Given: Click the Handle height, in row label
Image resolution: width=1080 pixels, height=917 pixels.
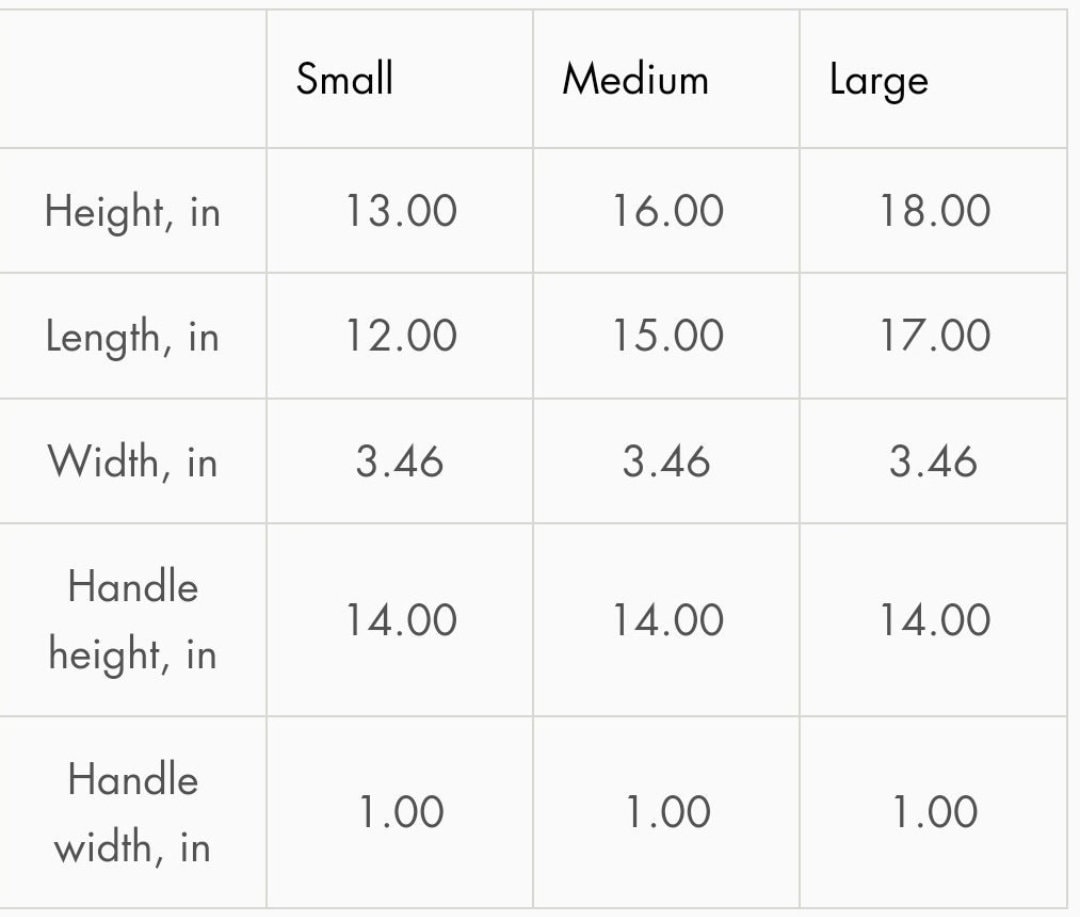Looking at the screenshot, I should 132,620.
